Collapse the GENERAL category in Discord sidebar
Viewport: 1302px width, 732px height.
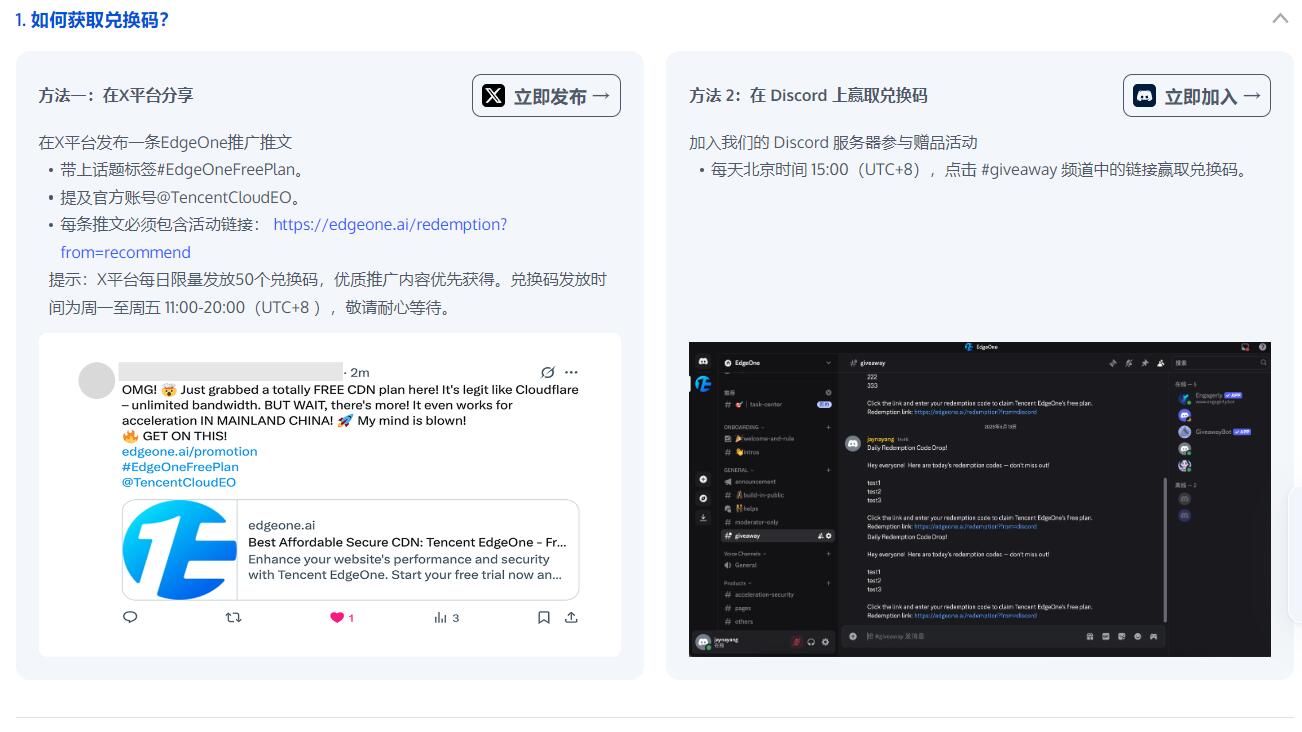coord(738,470)
